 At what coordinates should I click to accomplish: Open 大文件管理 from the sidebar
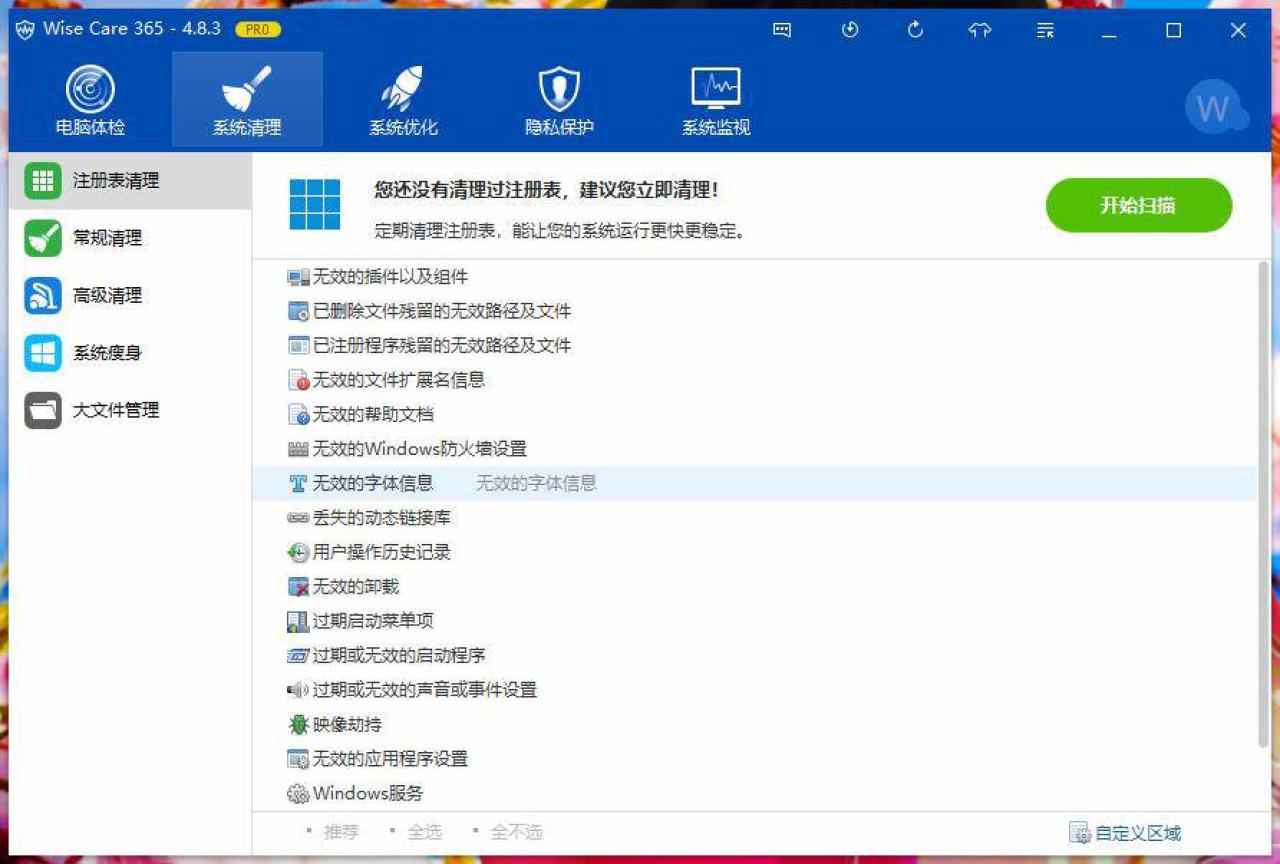pyautogui.click(x=115, y=410)
